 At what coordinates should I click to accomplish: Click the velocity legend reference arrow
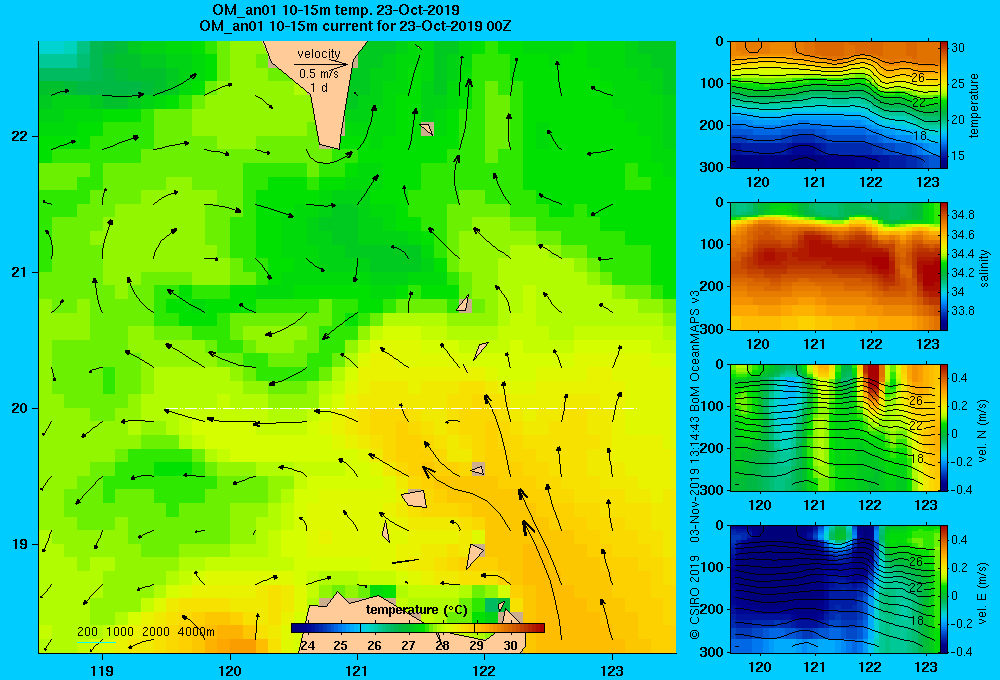(x=321, y=64)
